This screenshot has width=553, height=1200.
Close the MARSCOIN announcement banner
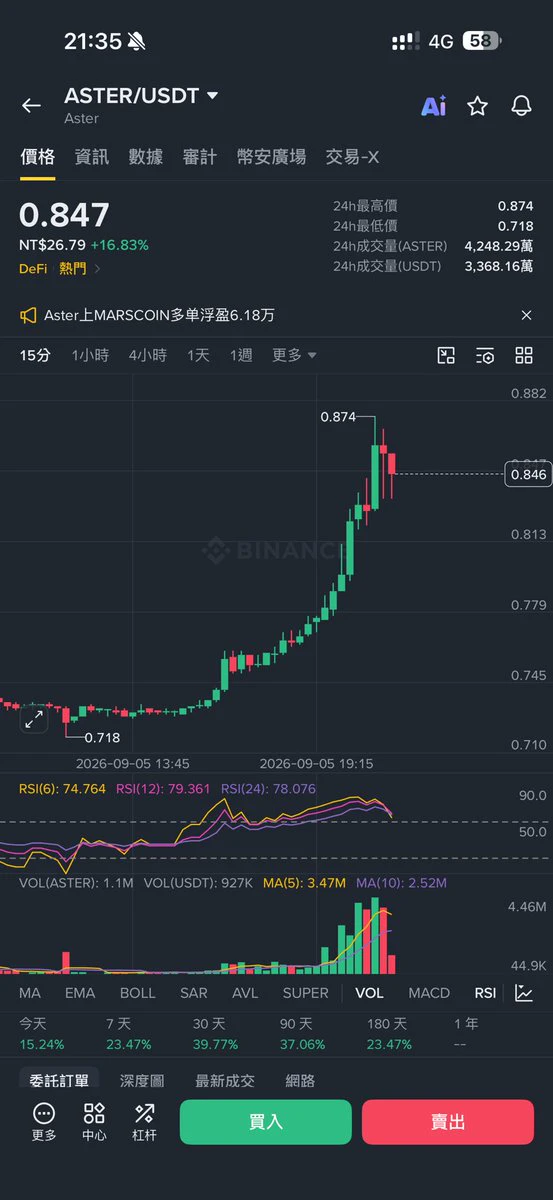click(527, 315)
